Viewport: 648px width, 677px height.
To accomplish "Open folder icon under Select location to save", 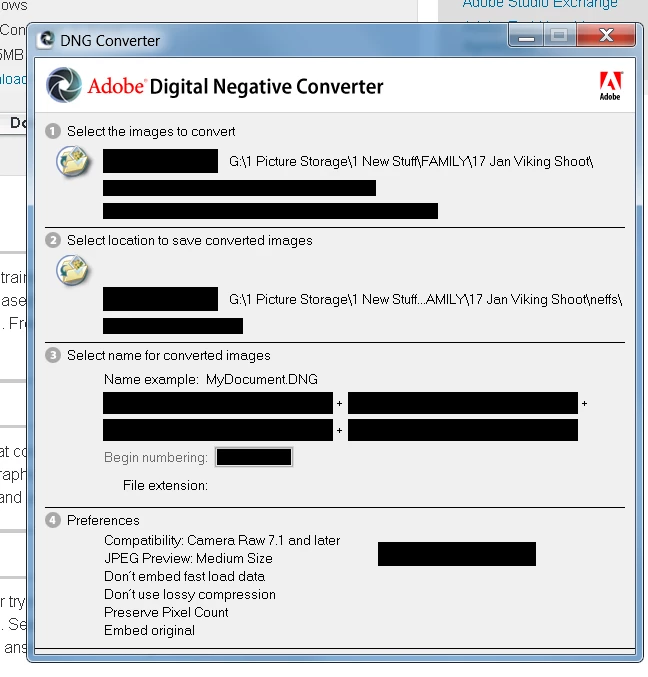I will pos(73,270).
